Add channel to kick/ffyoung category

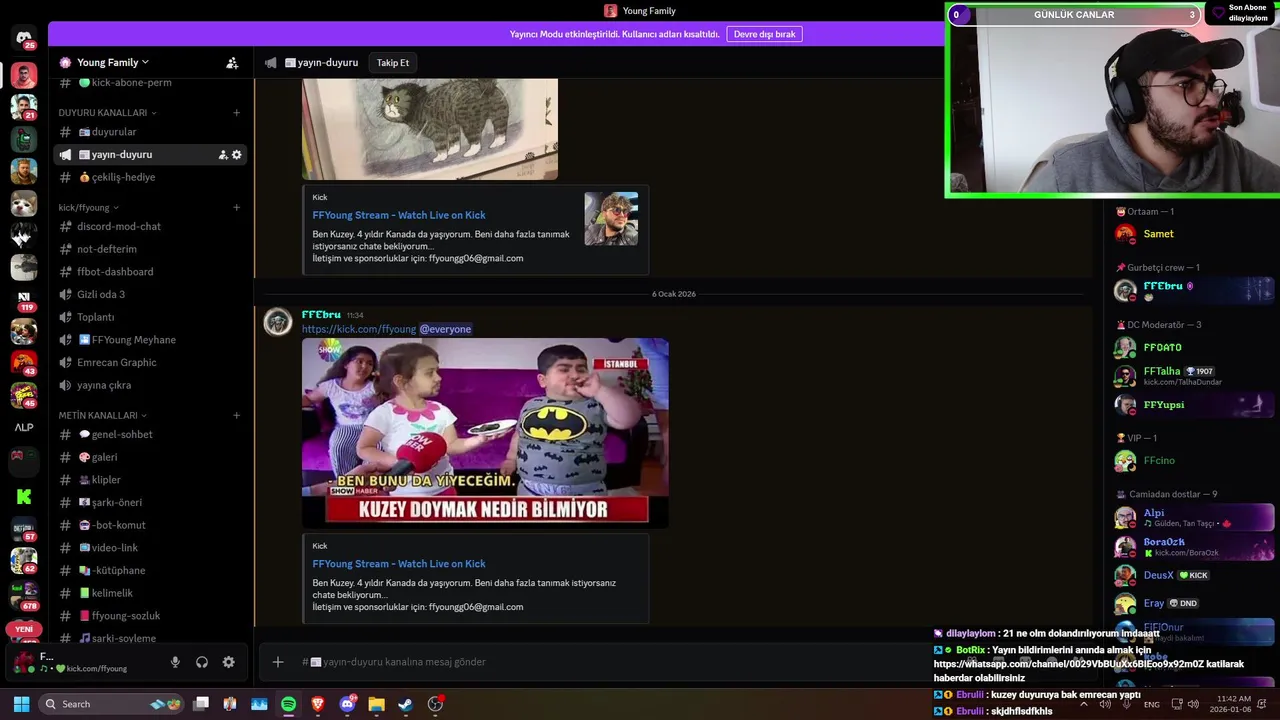237,208
